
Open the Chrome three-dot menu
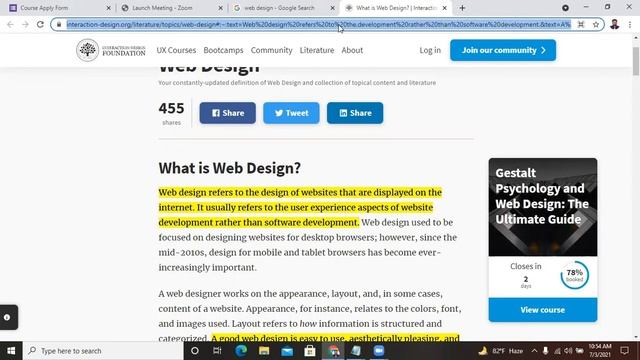(x=630, y=24)
